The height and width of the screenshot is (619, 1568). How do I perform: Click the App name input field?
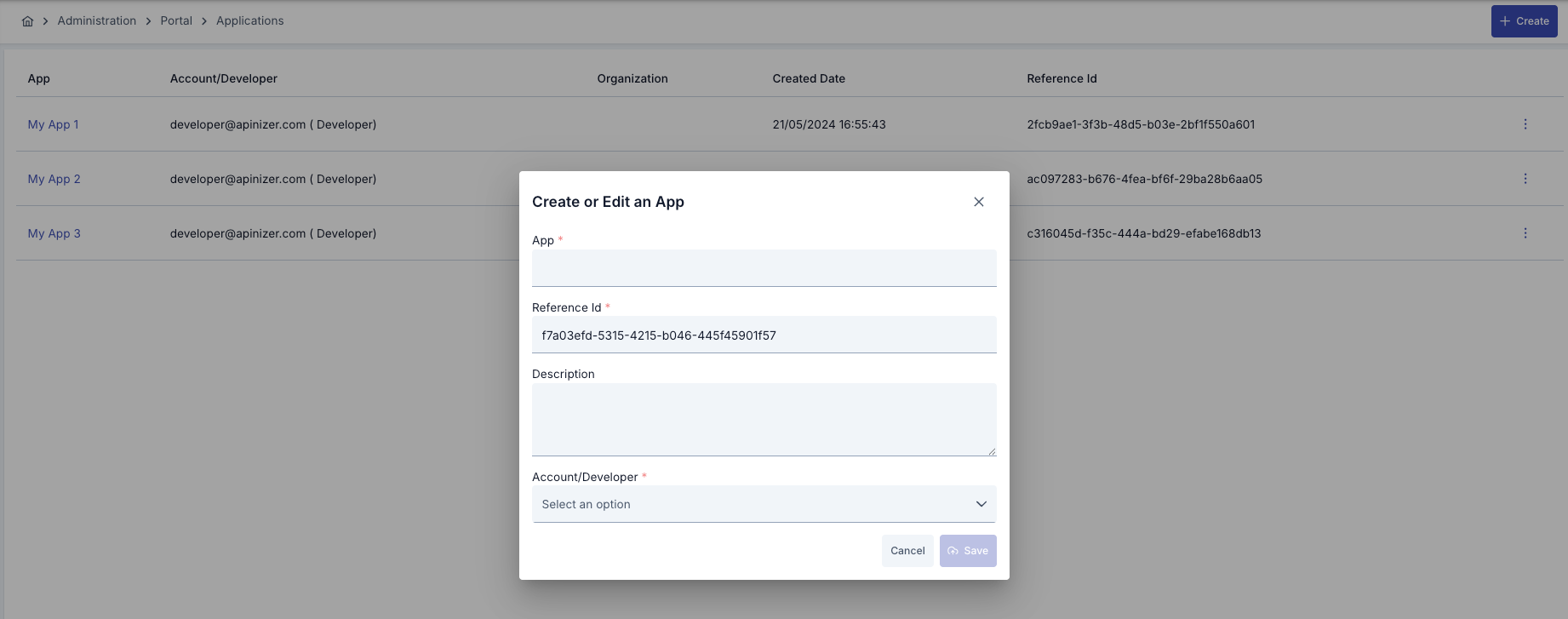[x=763, y=268]
